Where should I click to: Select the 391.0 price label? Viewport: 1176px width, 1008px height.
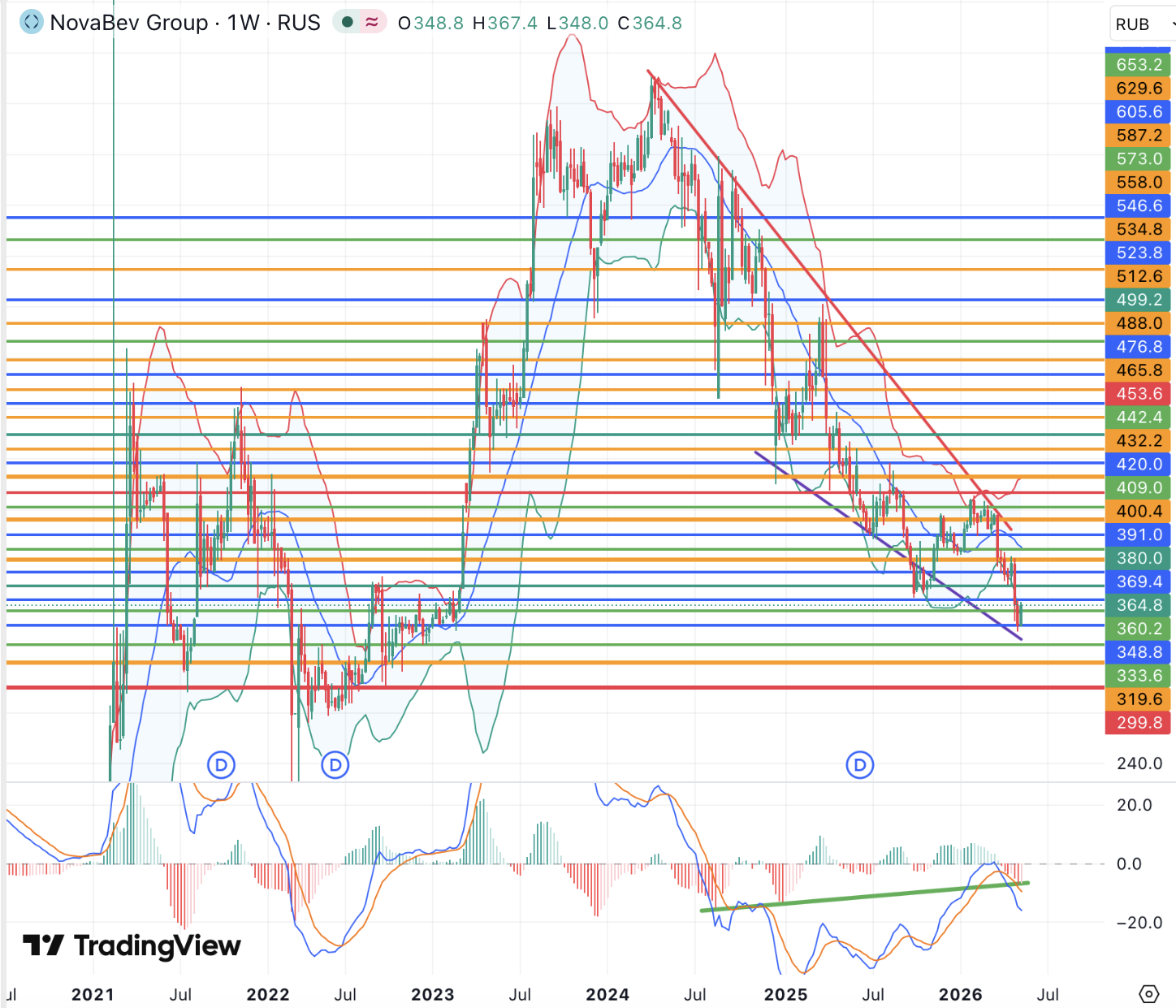(x=1138, y=535)
